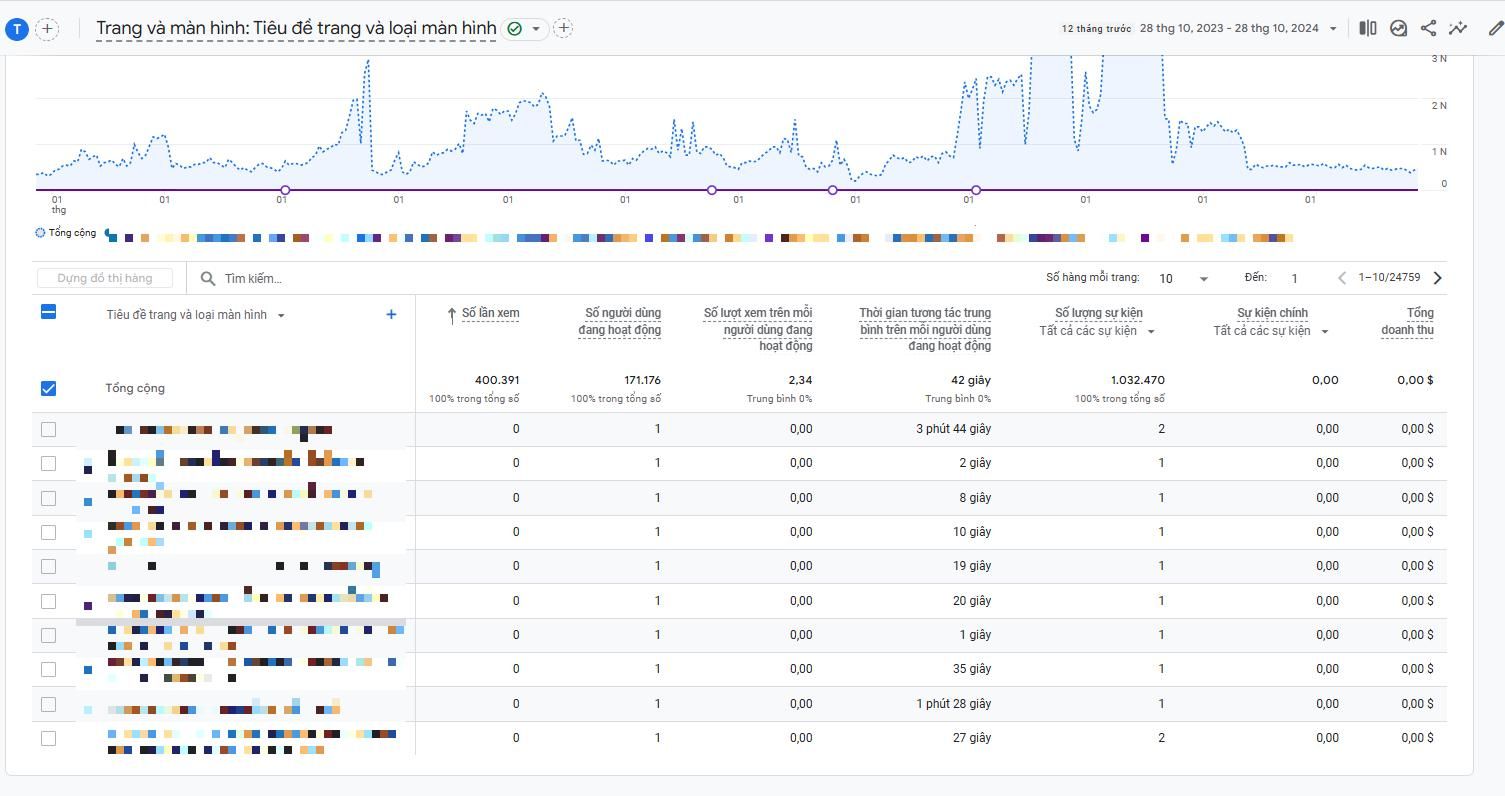The image size is (1505, 796).
Task: Click the compare columns icon
Action: point(1367,28)
